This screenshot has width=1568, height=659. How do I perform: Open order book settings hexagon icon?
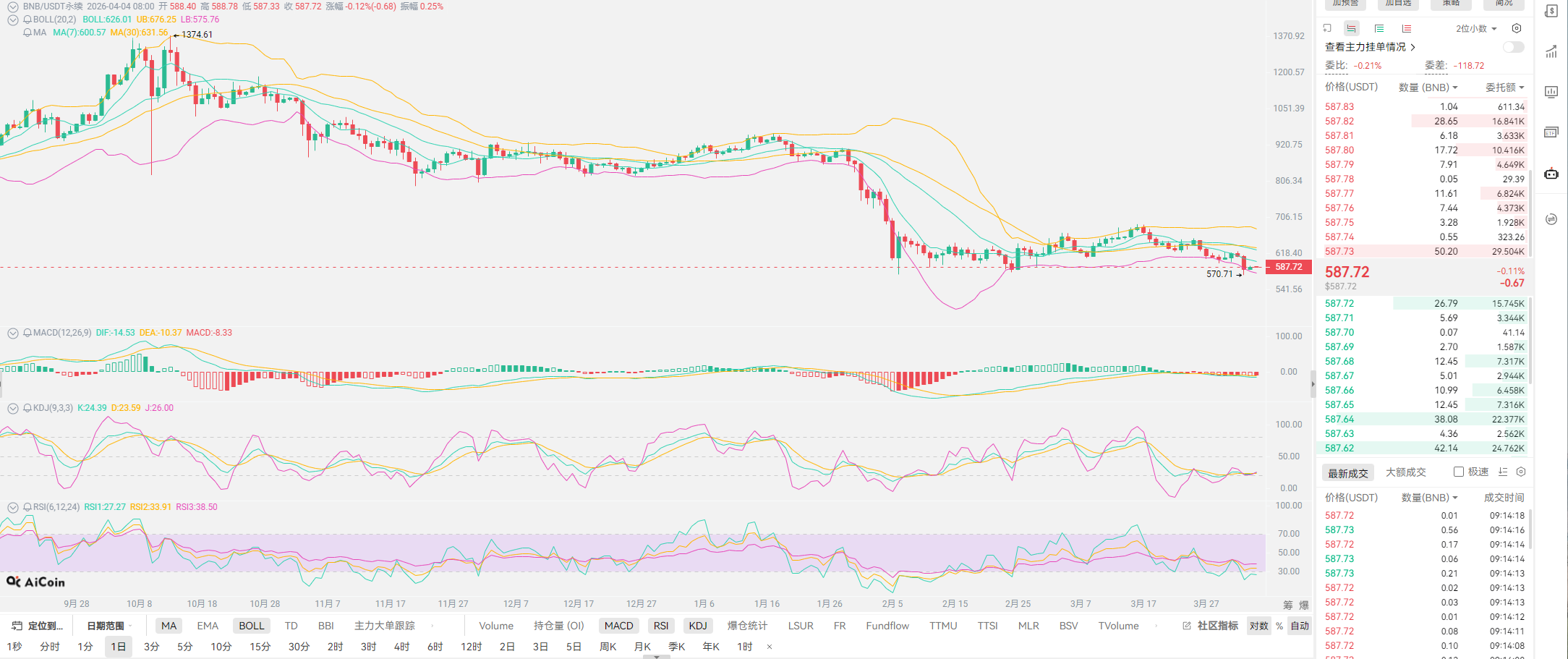coord(1517,28)
